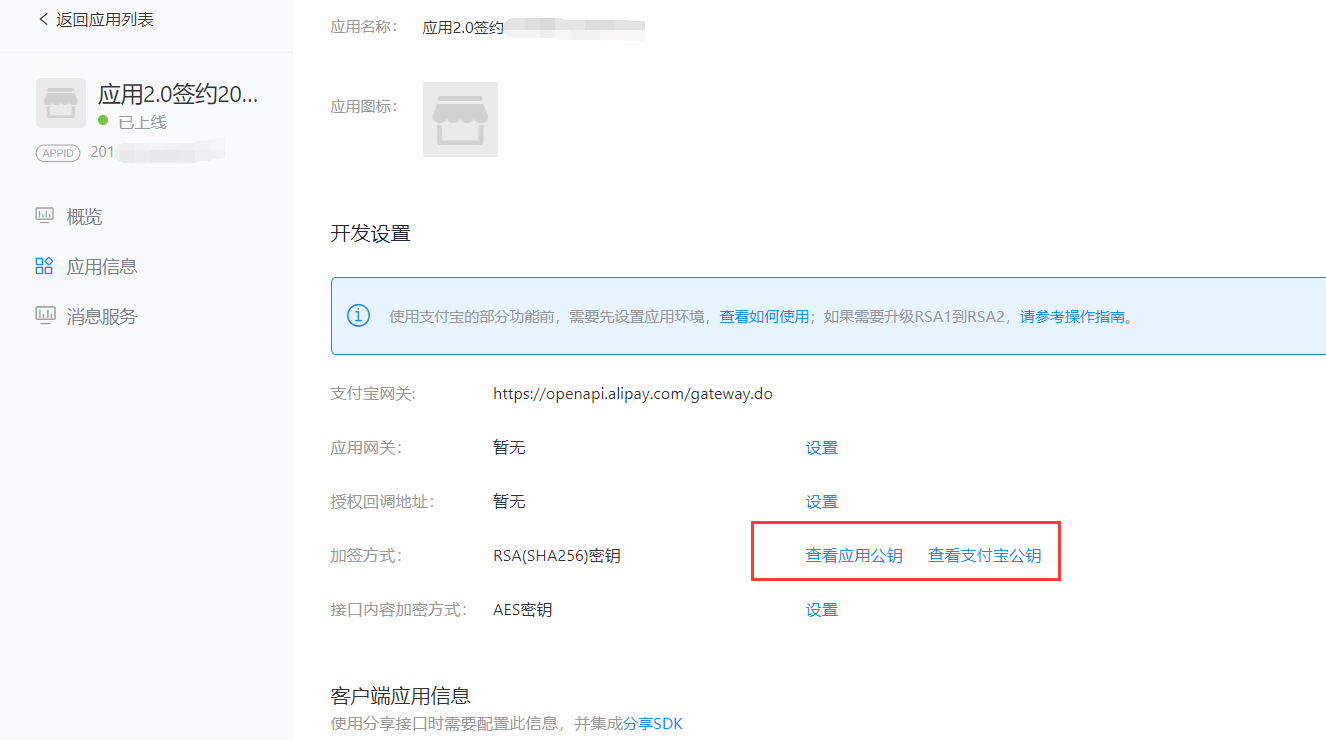Click the 概览 chart icon
The height and width of the screenshot is (740, 1326).
44,215
